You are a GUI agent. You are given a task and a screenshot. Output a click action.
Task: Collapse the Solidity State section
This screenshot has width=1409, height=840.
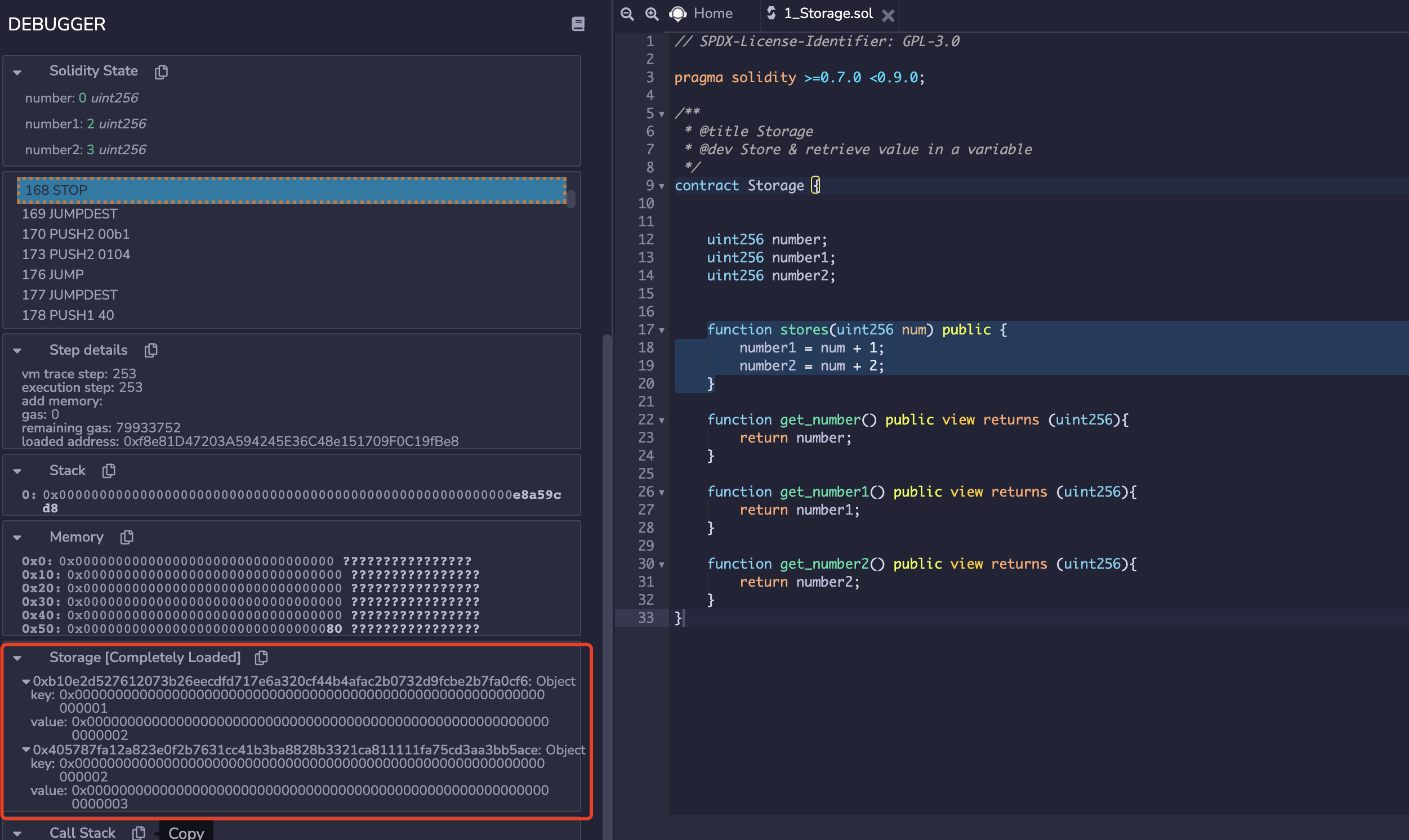[17, 73]
